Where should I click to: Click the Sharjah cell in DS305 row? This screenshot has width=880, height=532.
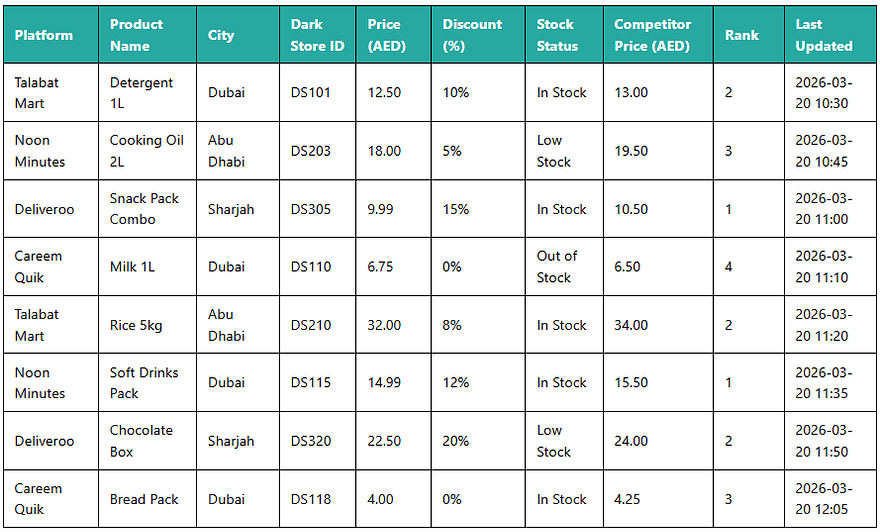coord(238,209)
